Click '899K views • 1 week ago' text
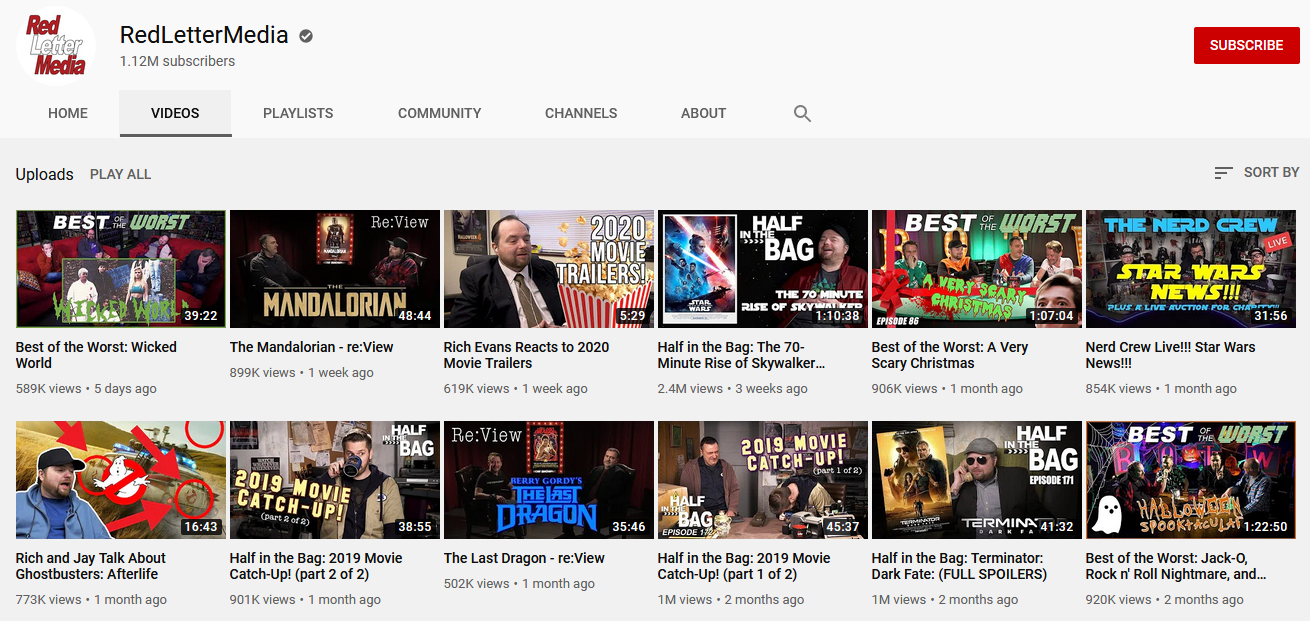This screenshot has height=621, width=1310. point(302,372)
